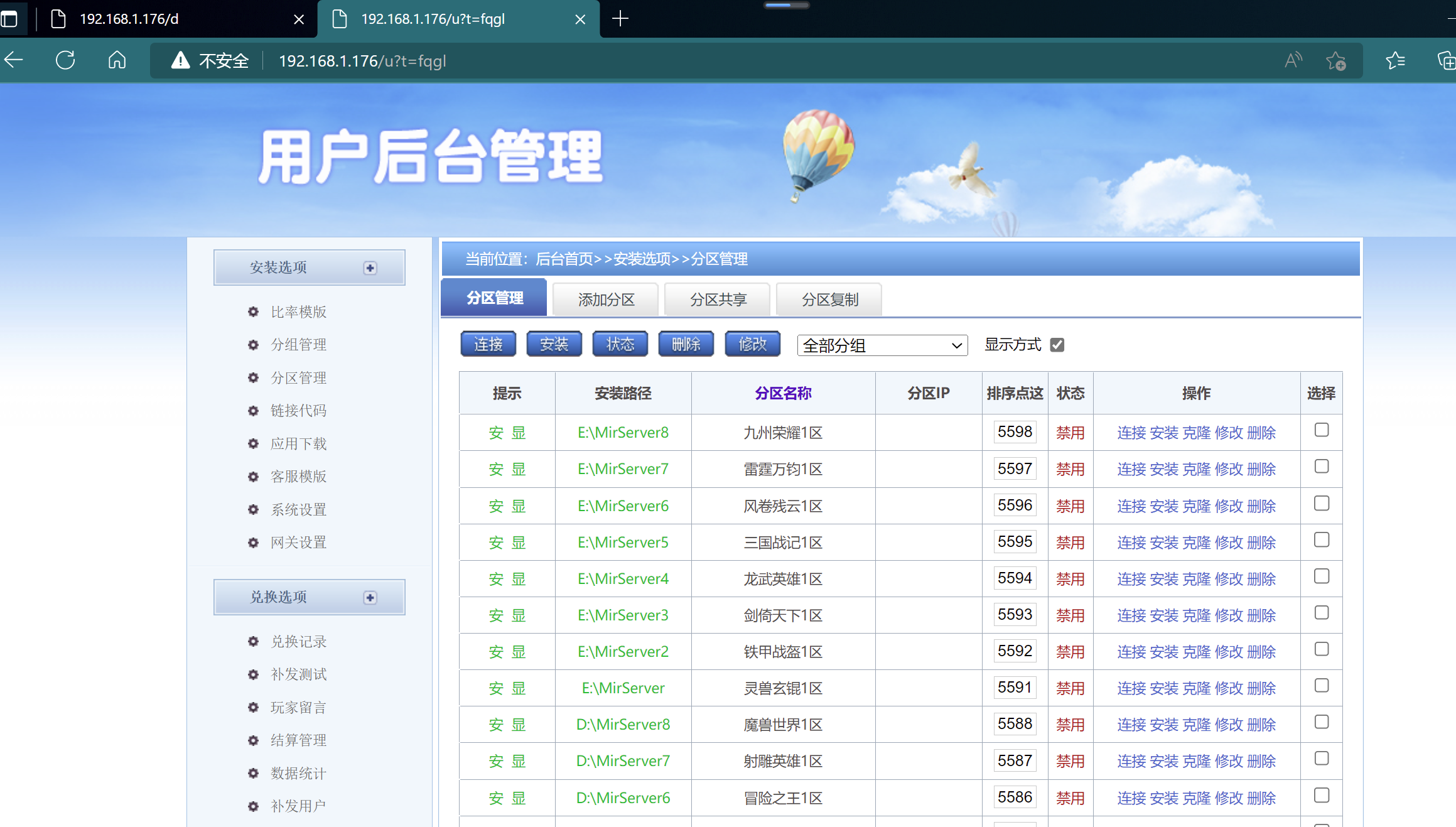Toggle the 显示方式 checkbox
Viewport: 1456px width, 827px height.
coord(1057,345)
